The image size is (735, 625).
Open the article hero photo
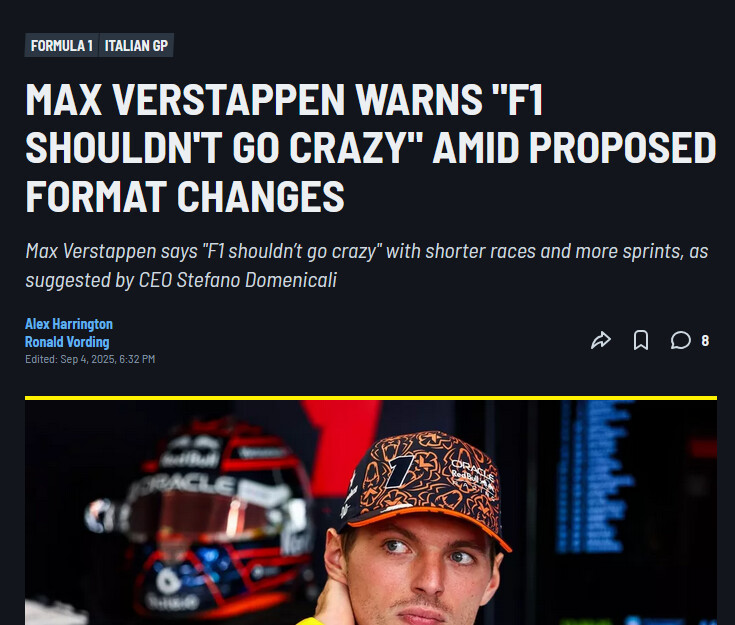[x=371, y=512]
